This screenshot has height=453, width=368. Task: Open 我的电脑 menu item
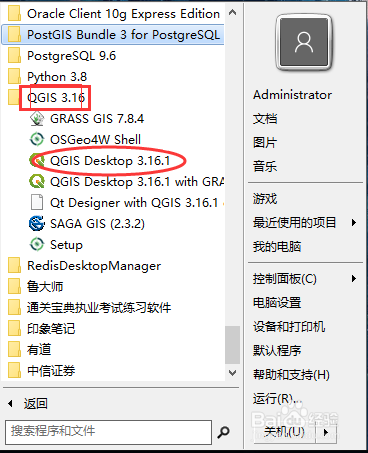tap(277, 246)
